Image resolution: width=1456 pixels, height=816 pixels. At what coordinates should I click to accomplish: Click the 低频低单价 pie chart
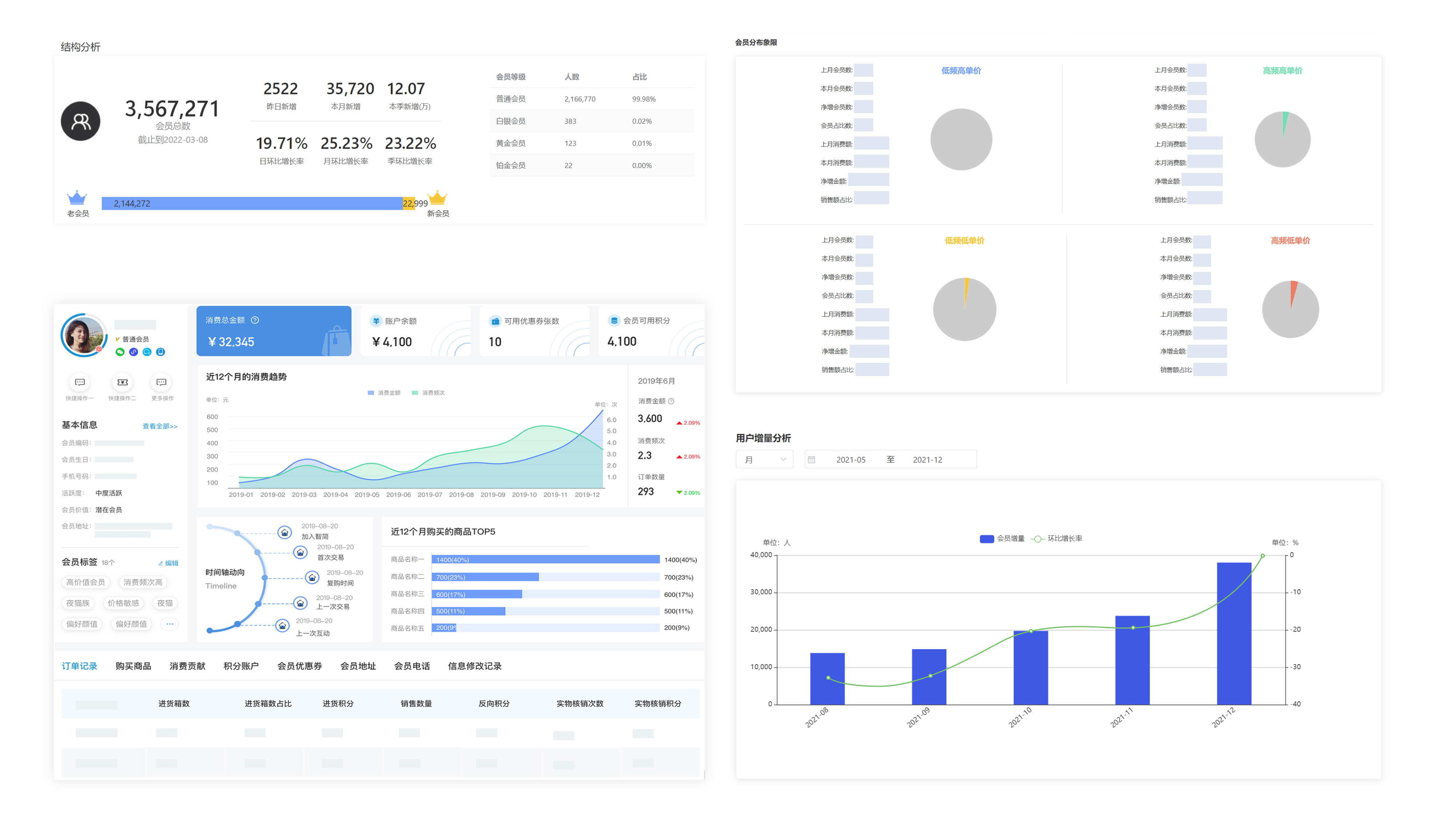(965, 309)
